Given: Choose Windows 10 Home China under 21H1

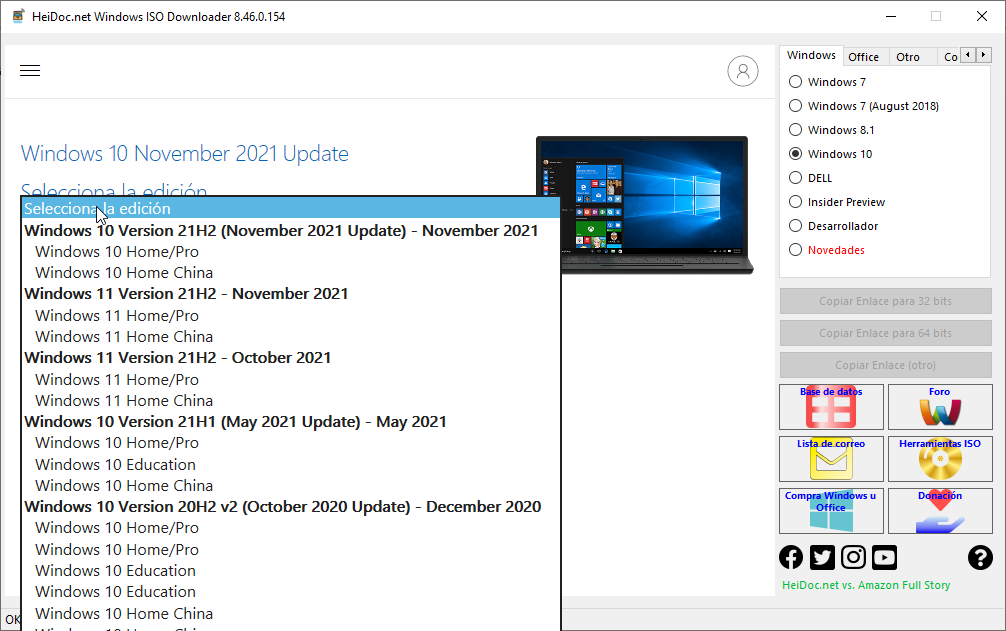Looking at the screenshot, I should click(x=291, y=485).
